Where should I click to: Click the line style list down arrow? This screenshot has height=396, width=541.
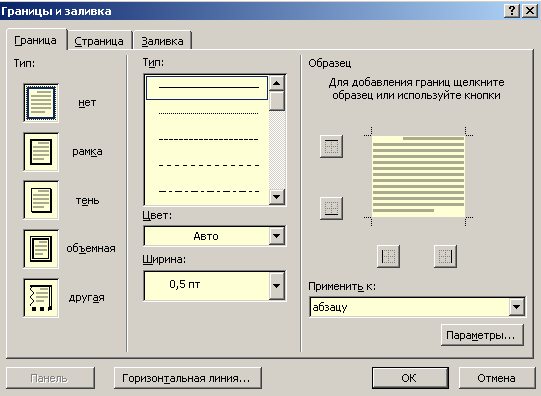[277, 197]
